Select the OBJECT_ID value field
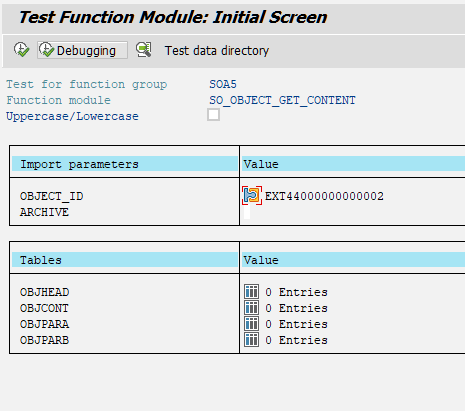The width and height of the screenshot is (465, 411). (x=324, y=196)
